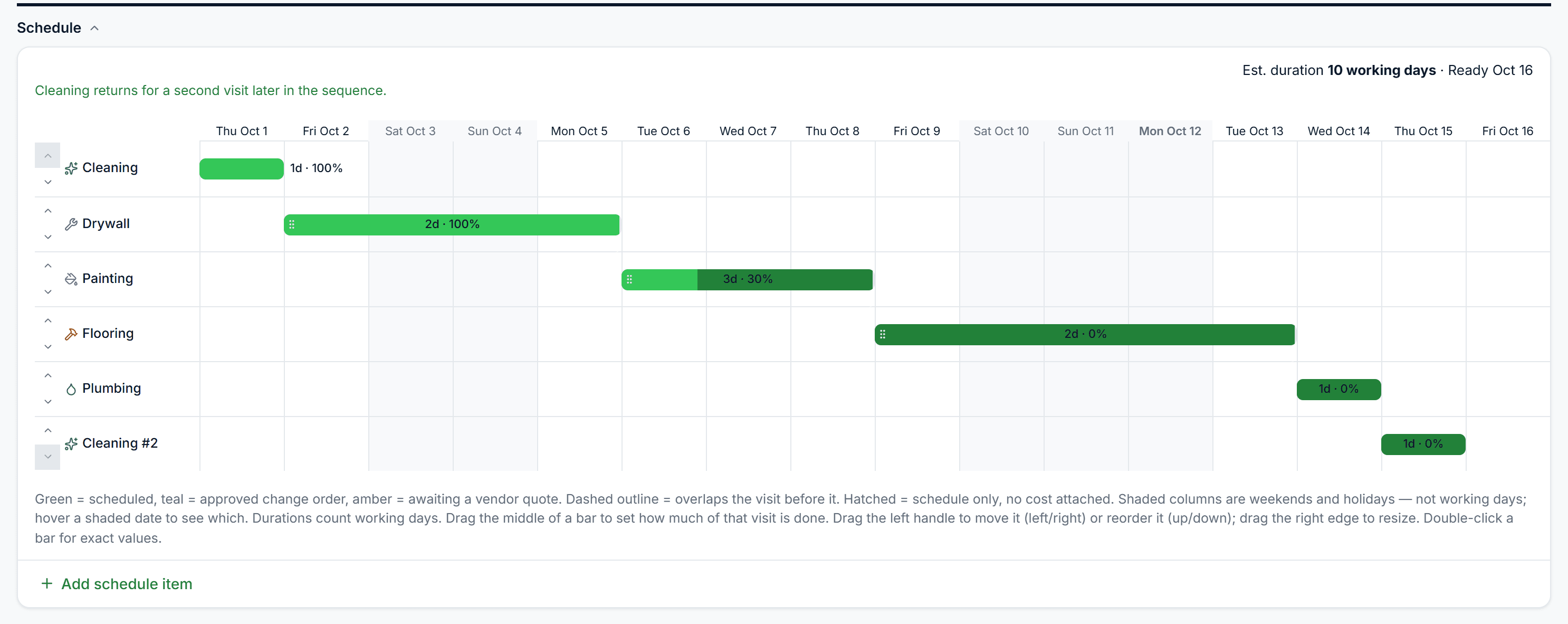Screen dimensions: 1568x624
Task: Grab the Painting bar drag handle
Action: pos(629,279)
